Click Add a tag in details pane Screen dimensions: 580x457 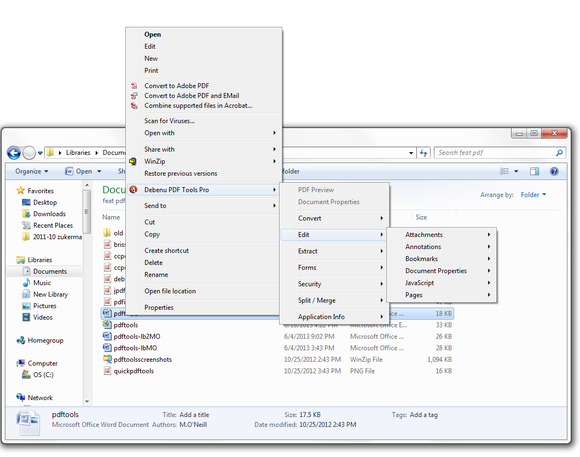424,415
